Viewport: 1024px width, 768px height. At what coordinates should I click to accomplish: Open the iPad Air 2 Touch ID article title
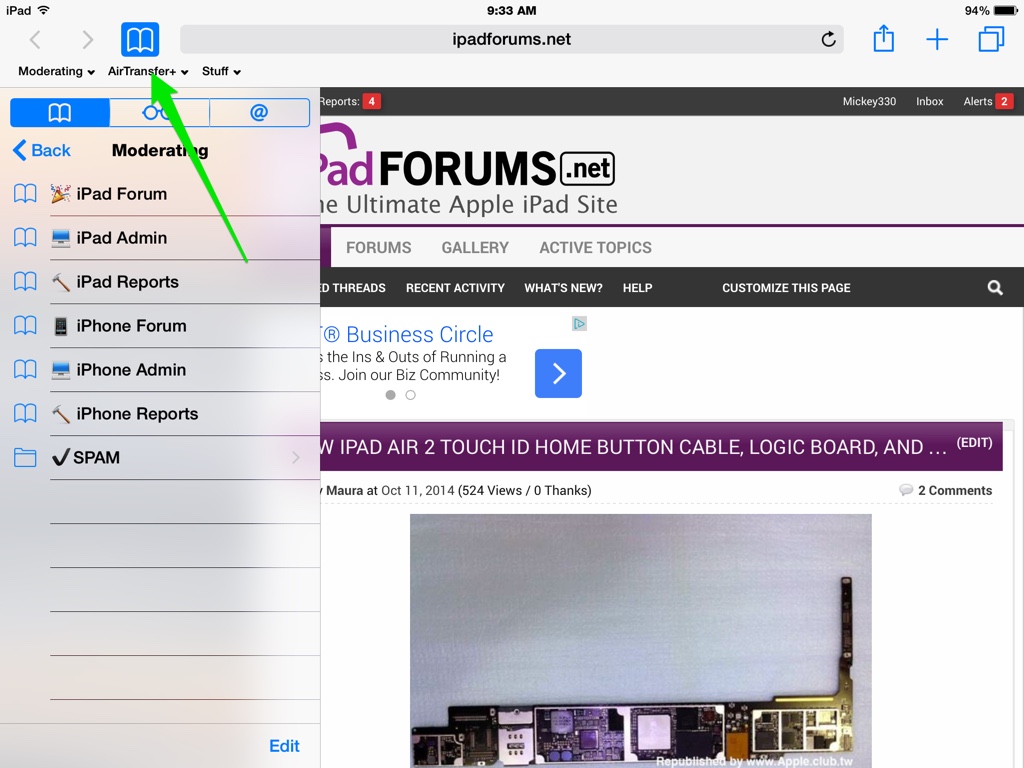633,447
